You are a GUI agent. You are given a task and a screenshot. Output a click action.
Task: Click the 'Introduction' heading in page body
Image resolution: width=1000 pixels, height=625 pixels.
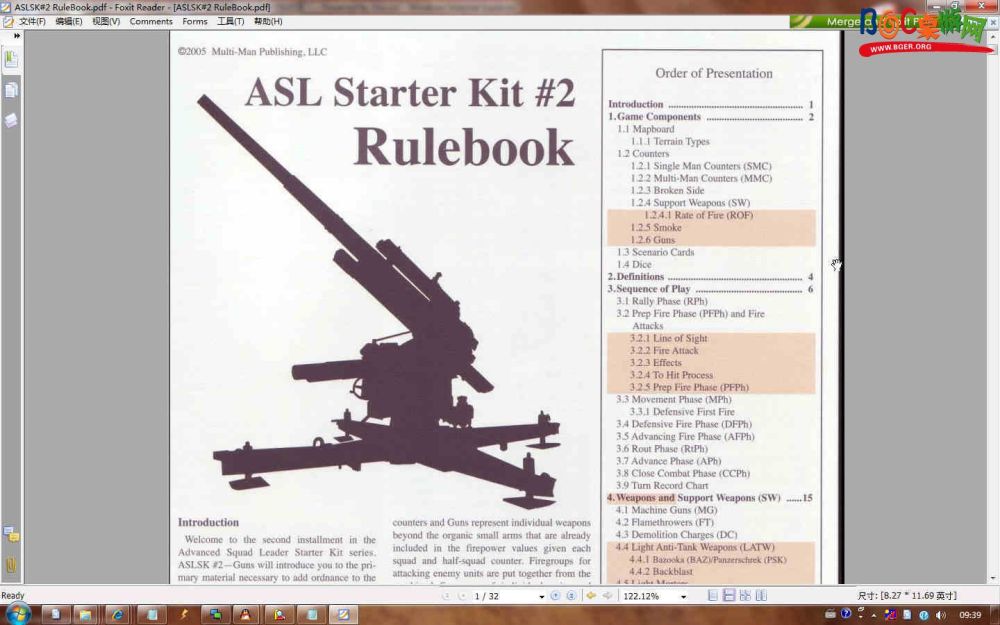pos(209,522)
